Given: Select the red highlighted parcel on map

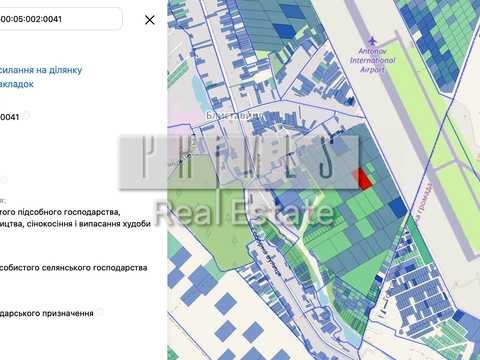Looking at the screenshot, I should click(x=364, y=179).
